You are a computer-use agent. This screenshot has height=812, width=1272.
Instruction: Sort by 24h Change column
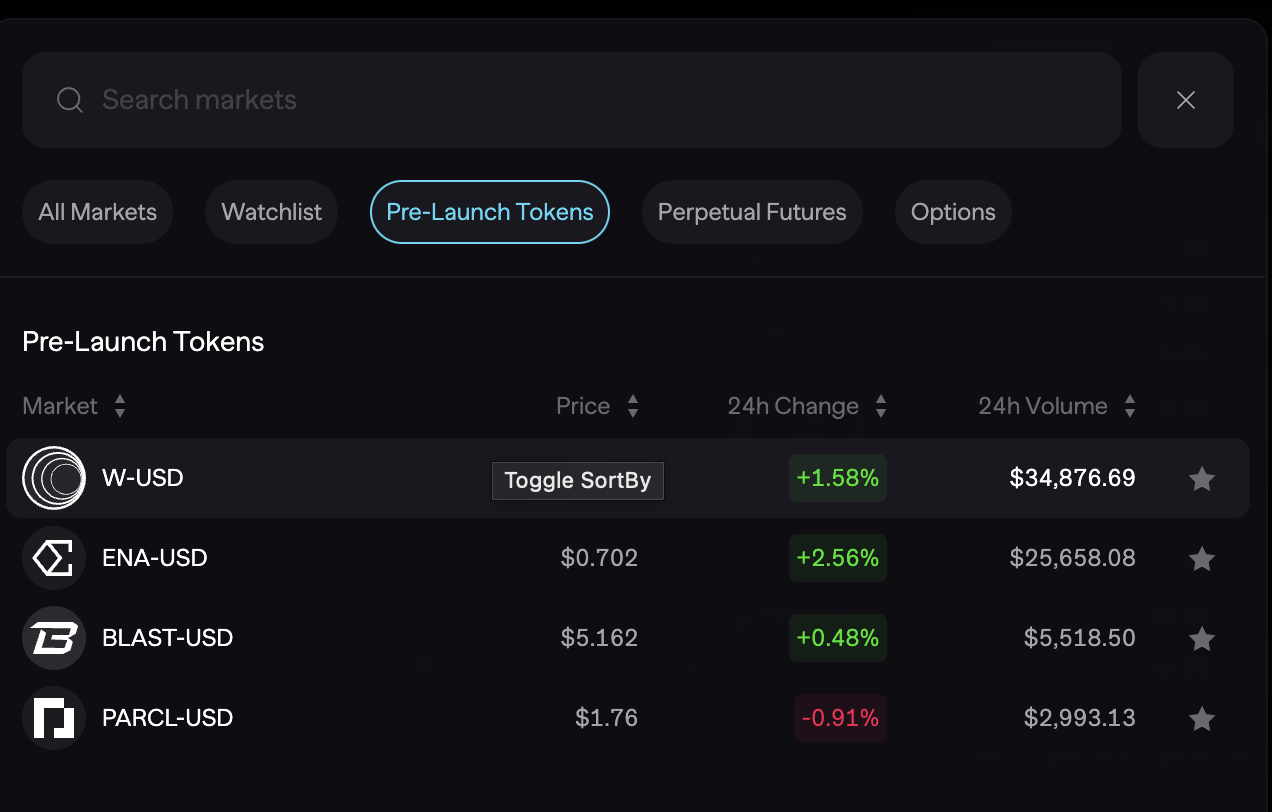click(880, 406)
